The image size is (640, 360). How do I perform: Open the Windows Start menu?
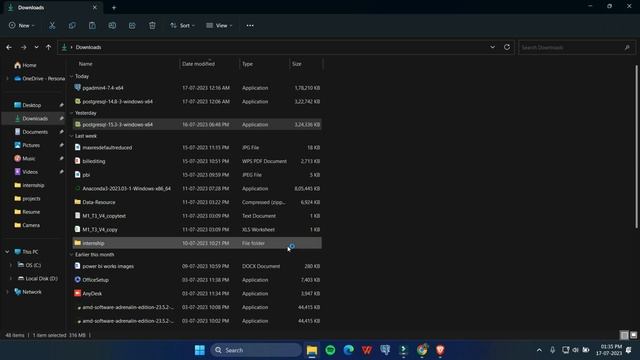pos(200,350)
